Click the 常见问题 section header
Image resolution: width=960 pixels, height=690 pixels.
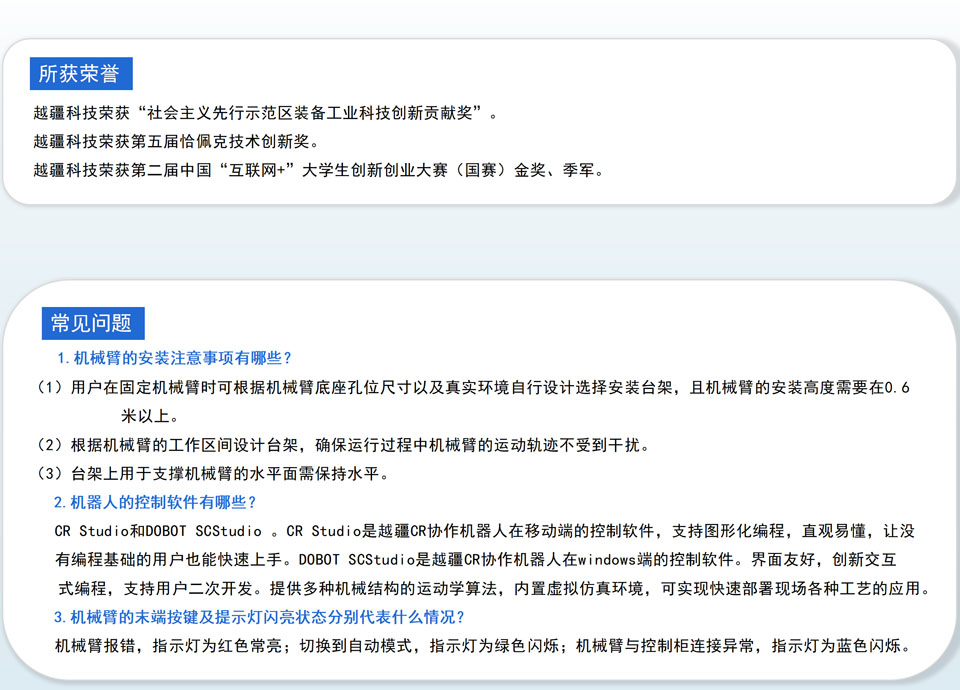pyautogui.click(x=92, y=323)
